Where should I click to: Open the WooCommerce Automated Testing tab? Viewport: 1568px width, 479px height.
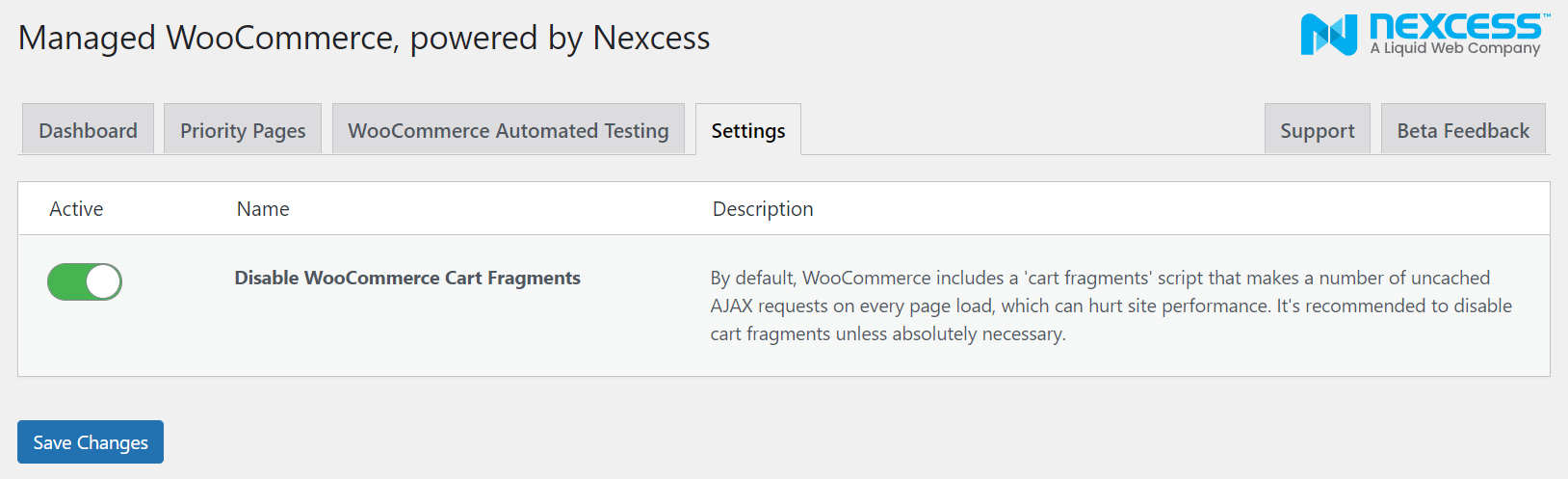tap(508, 130)
